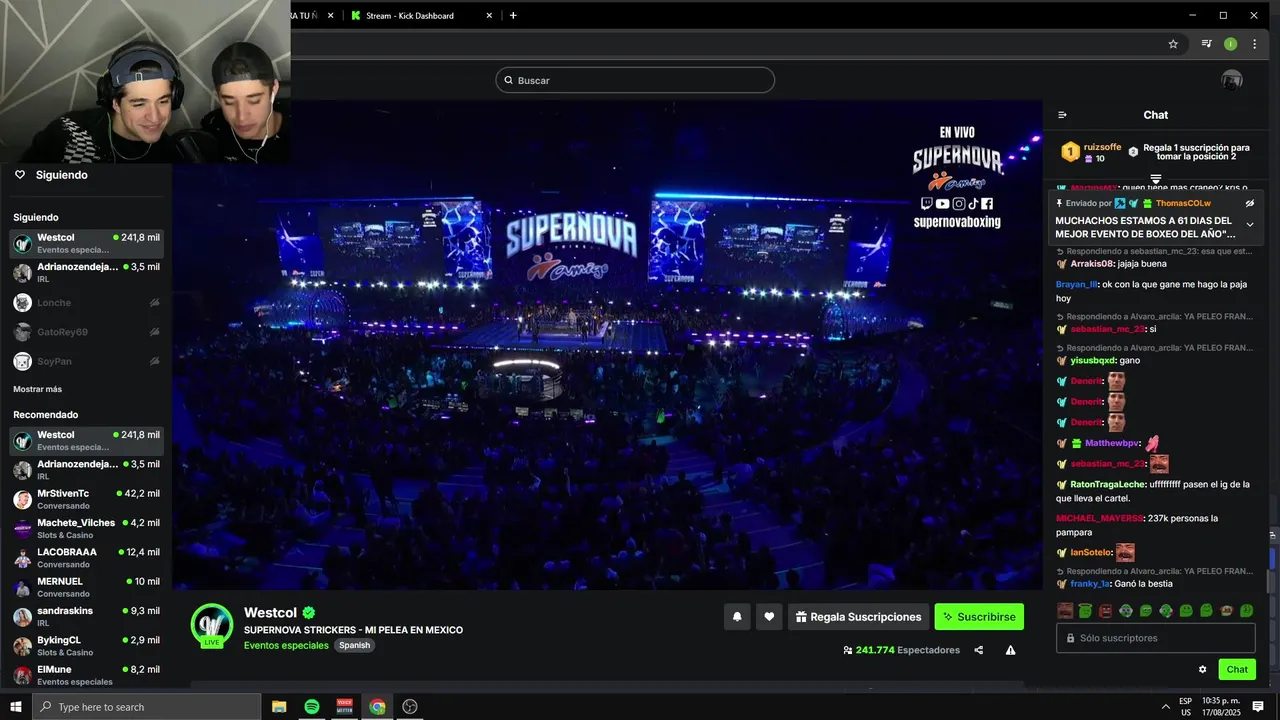This screenshot has width=1280, height=720.
Task: Click the Siguiendo heart icon in sidebar header
Action: (19, 175)
